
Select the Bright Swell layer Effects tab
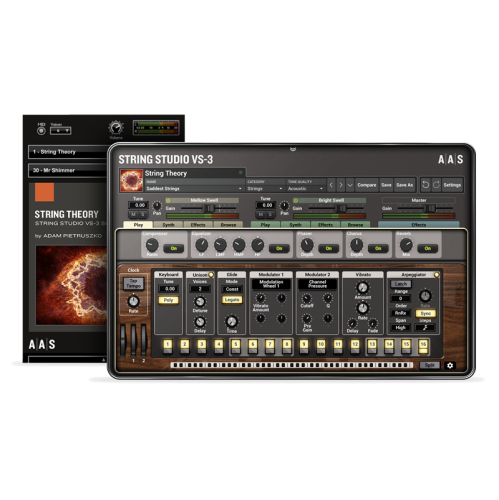(x=325, y=225)
